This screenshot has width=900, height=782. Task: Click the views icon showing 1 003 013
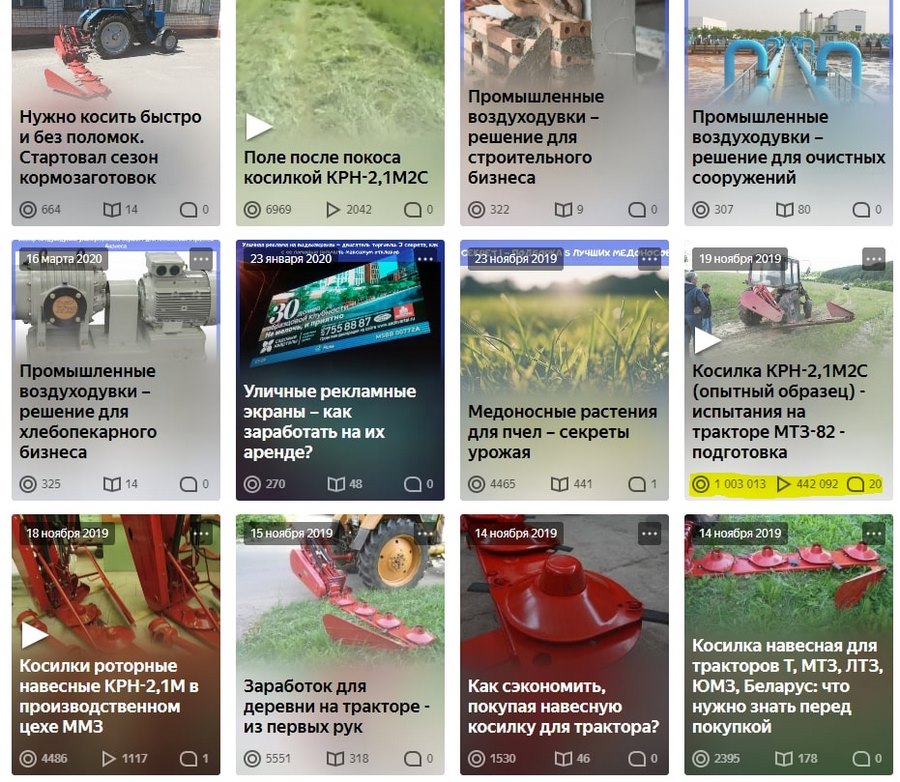coord(700,484)
